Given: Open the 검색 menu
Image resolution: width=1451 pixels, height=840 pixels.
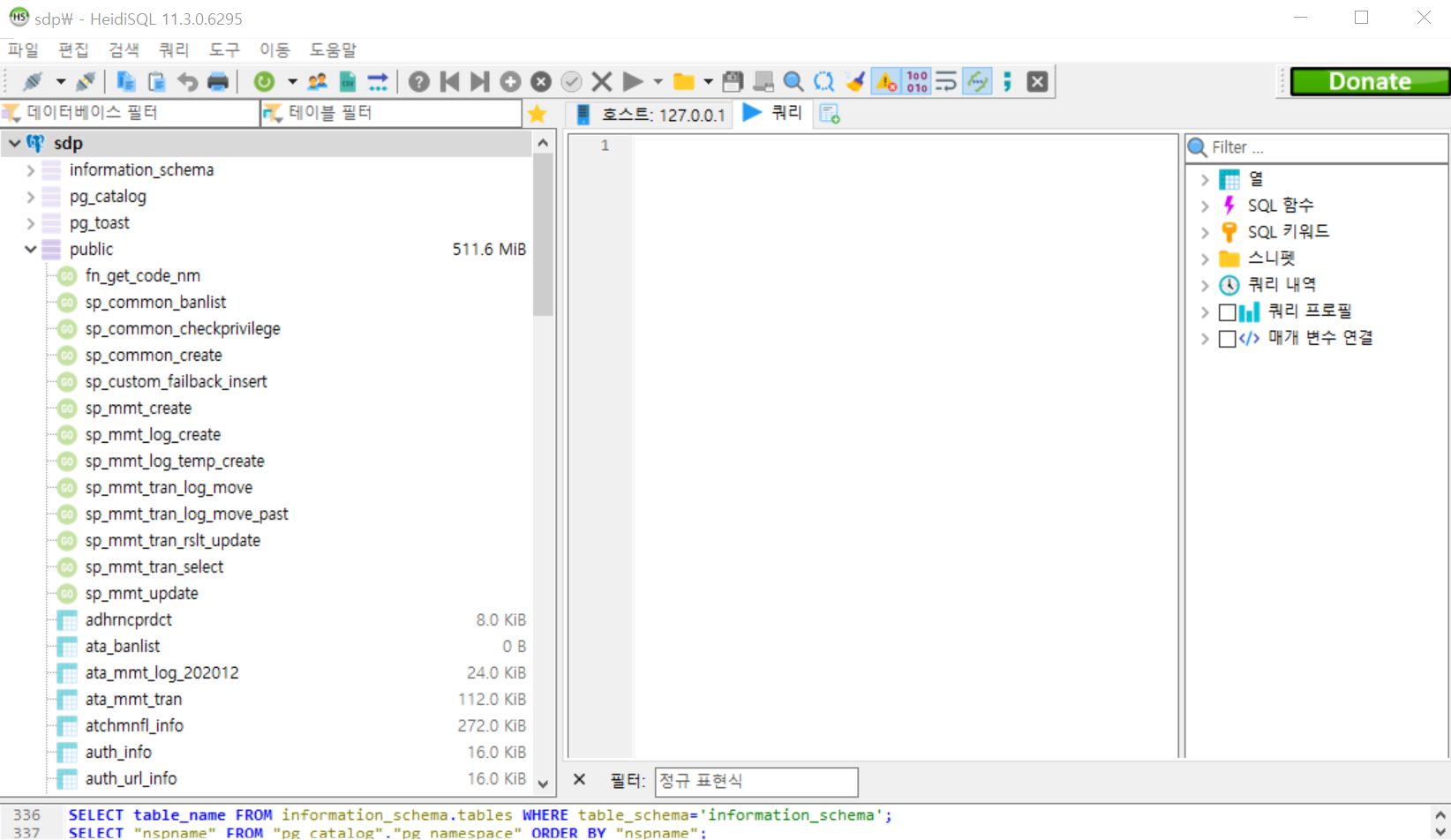Looking at the screenshot, I should 124,50.
